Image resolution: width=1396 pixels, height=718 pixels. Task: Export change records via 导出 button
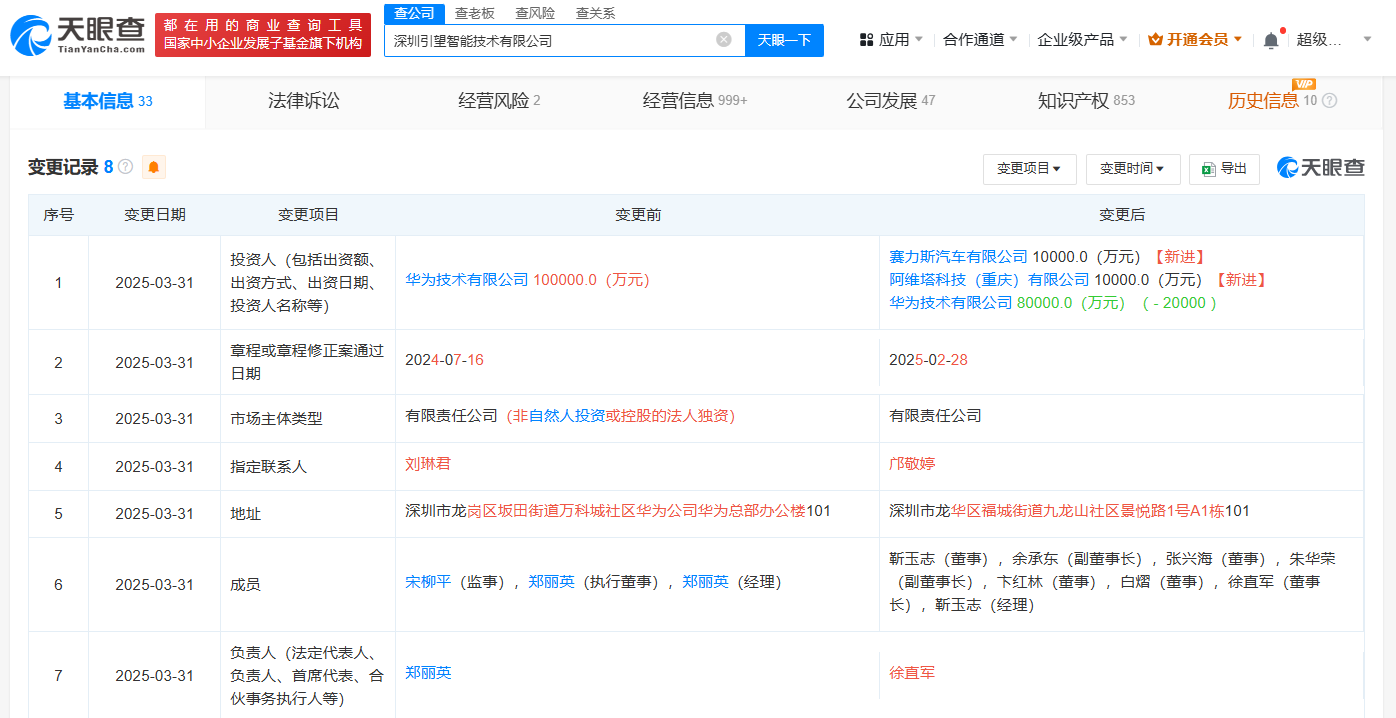(x=1224, y=169)
